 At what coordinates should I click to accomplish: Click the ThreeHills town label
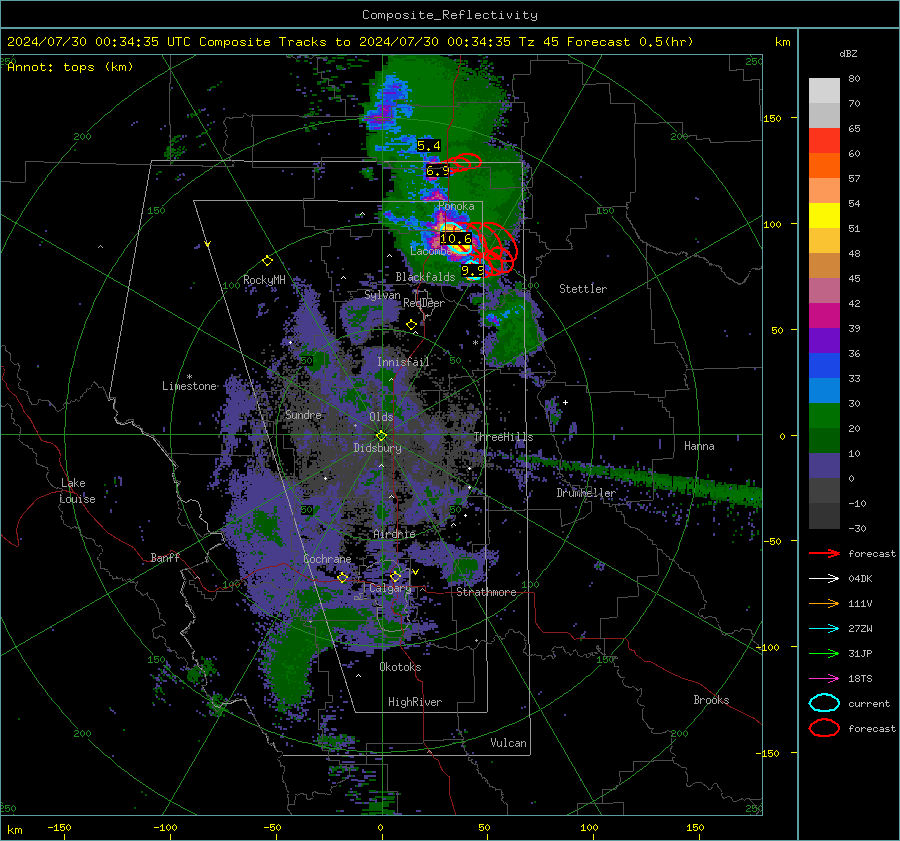pyautogui.click(x=503, y=437)
